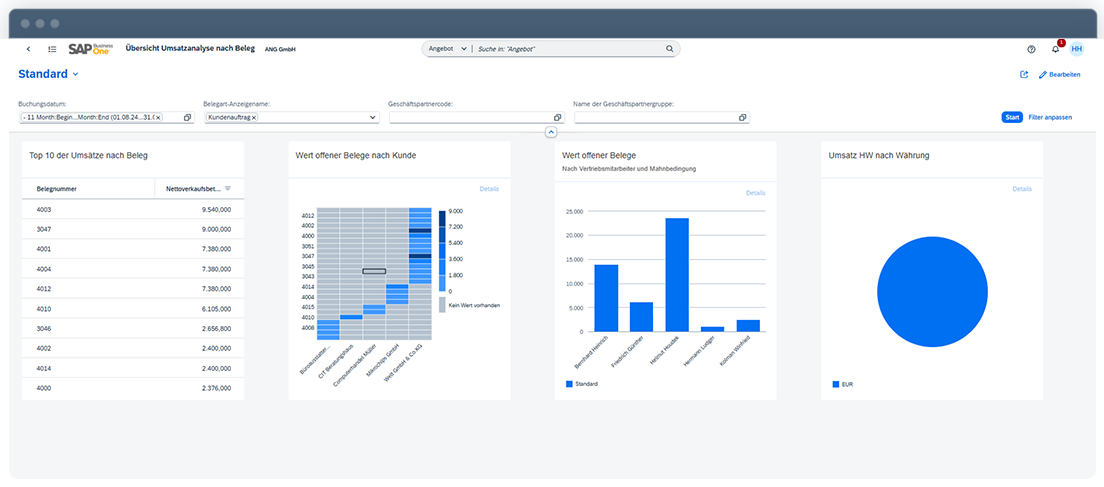The image size is (1104, 487).
Task: Open the help question mark icon
Action: (x=1031, y=49)
